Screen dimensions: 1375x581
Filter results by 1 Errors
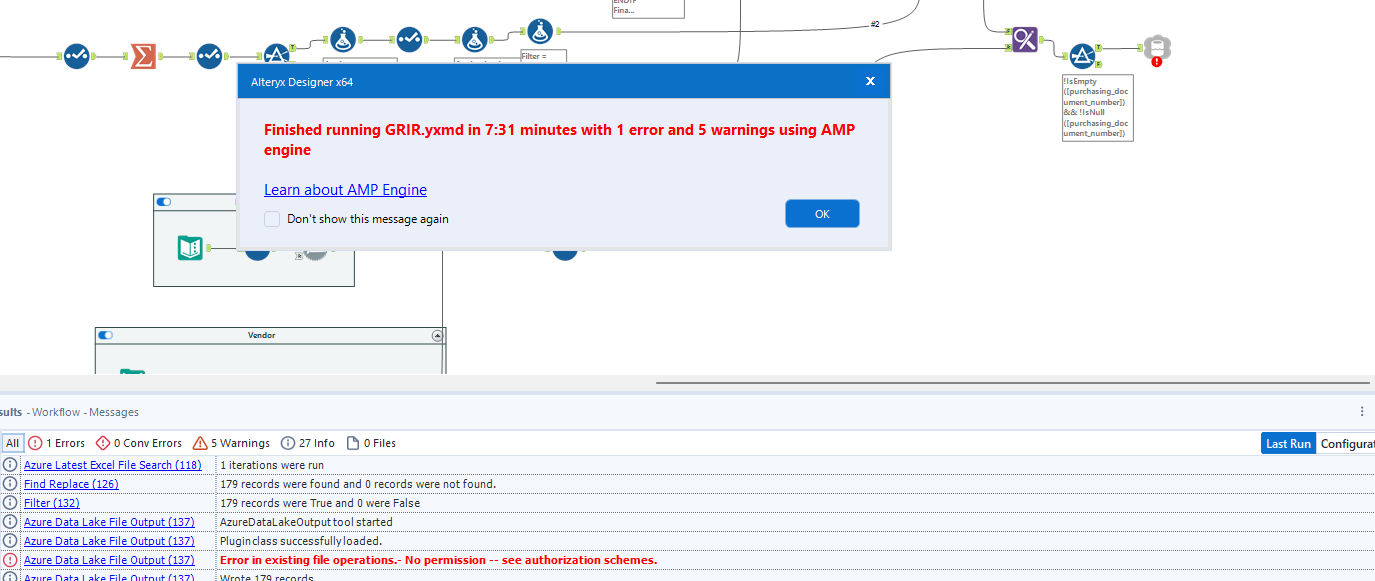[x=58, y=443]
